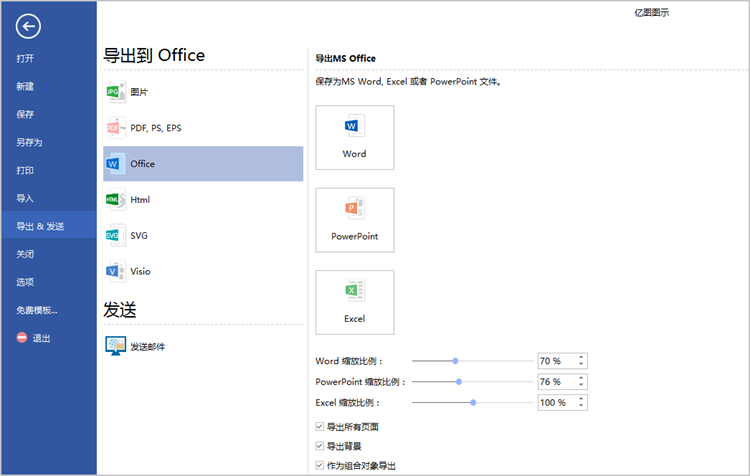
Task: Click the 退出 label in the sidebar
Action: 41,338
